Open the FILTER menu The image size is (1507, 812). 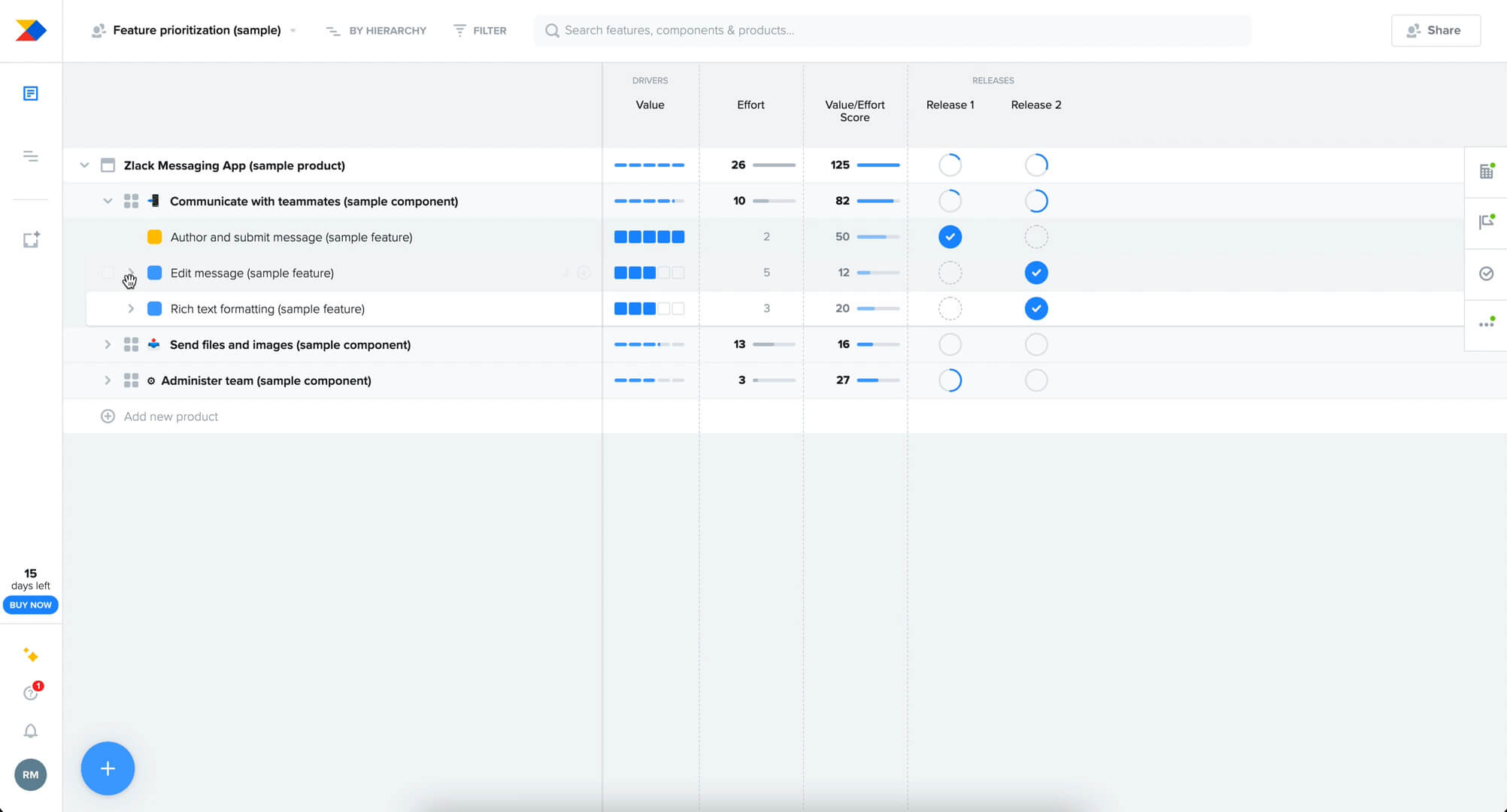pyautogui.click(x=479, y=30)
